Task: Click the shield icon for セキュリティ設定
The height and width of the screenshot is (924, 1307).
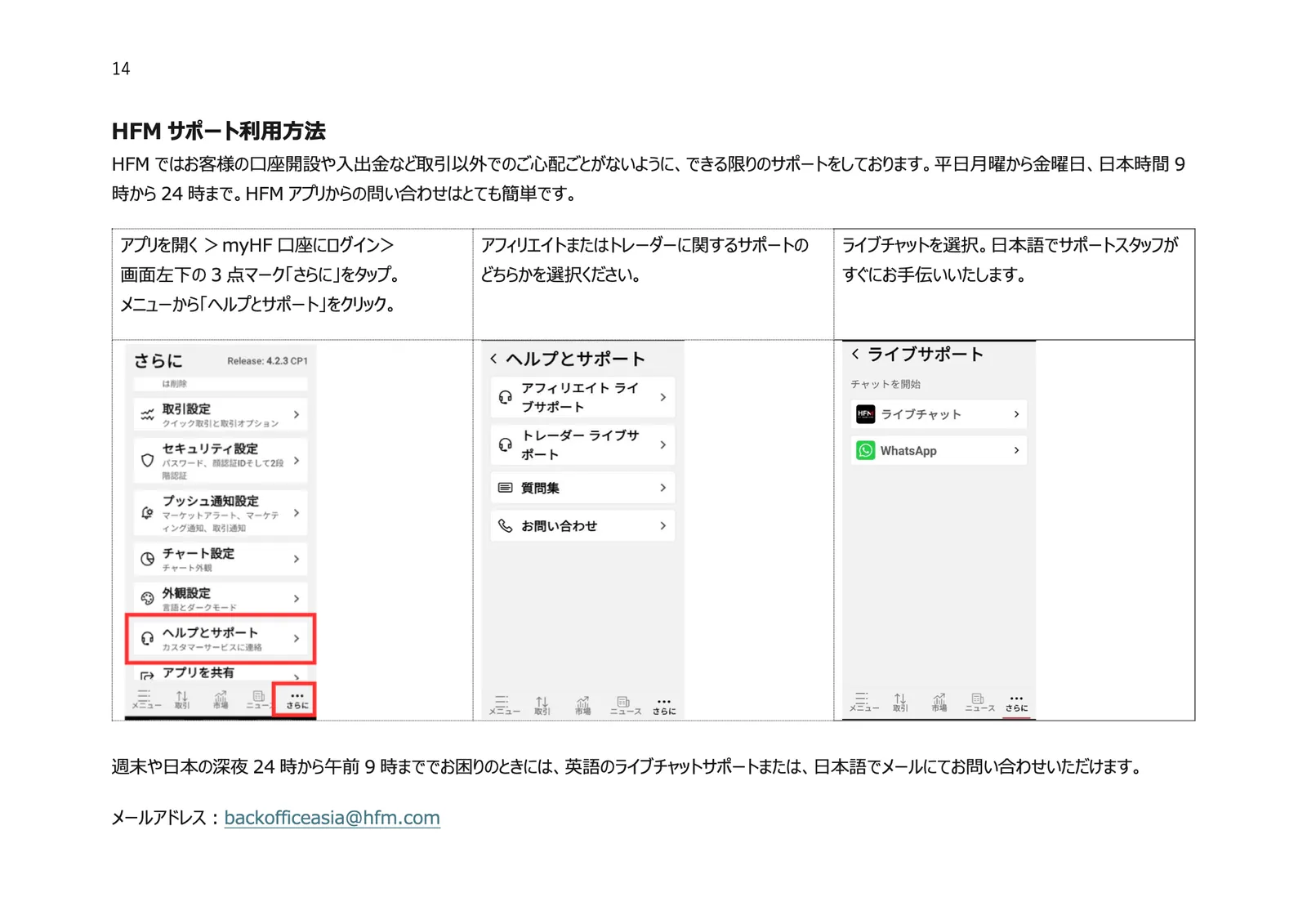Action: click(x=147, y=461)
